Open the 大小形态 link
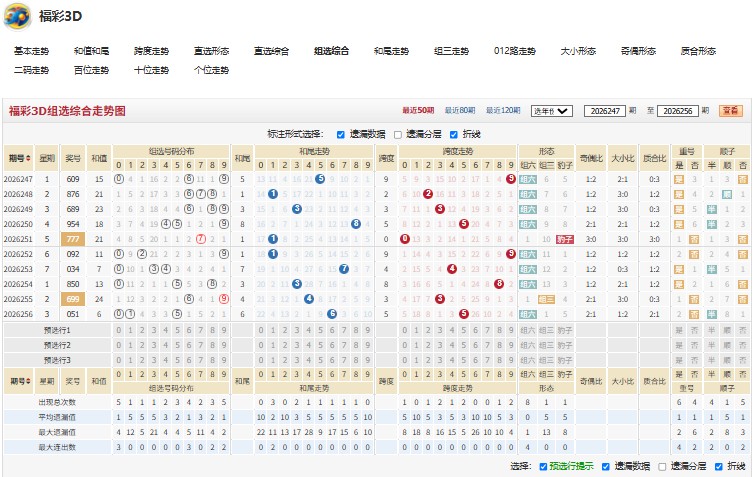Screen dimensions: 753x477 578,51
